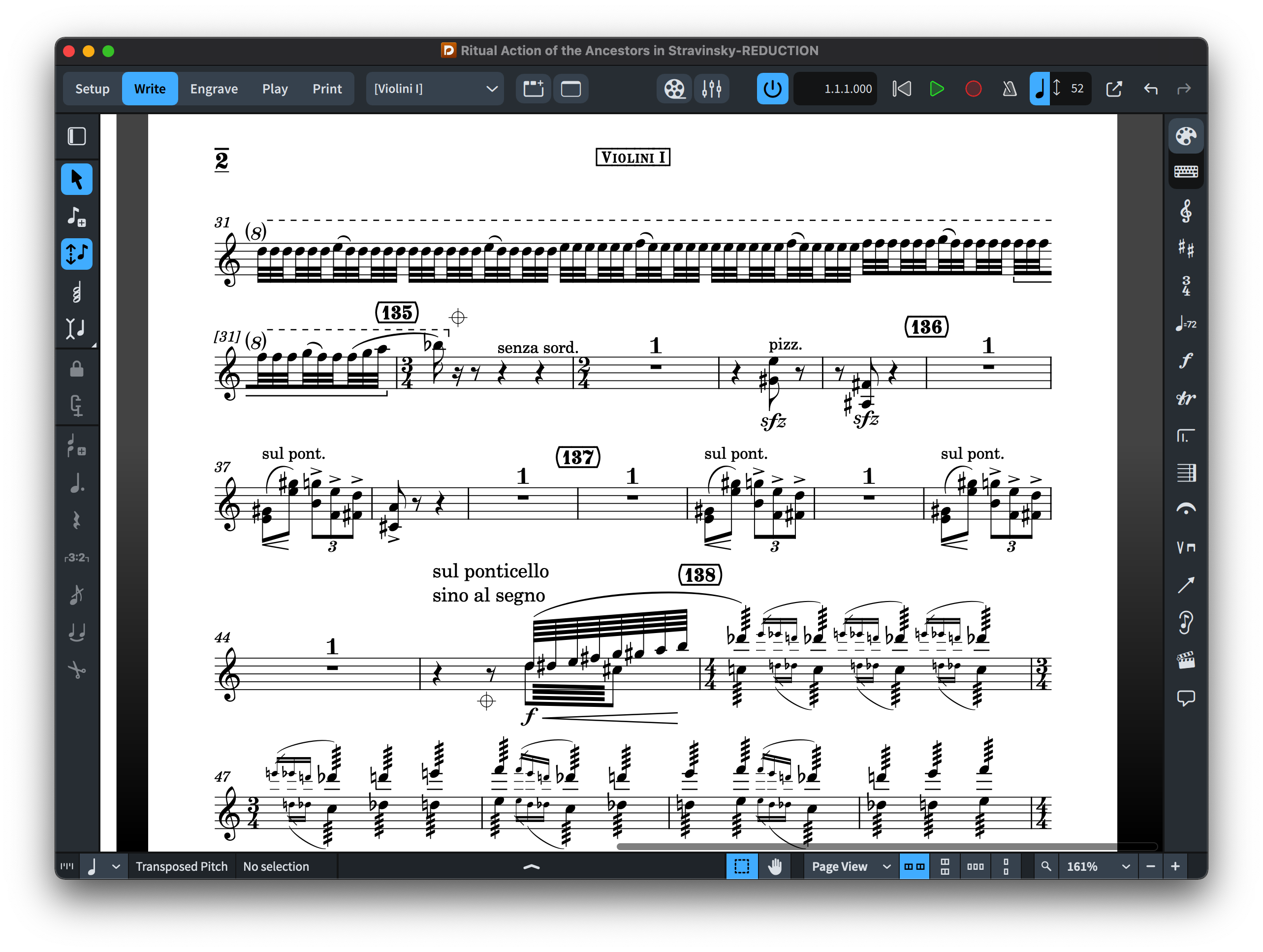The height and width of the screenshot is (952, 1263).
Task: Open Print mode
Action: click(327, 89)
